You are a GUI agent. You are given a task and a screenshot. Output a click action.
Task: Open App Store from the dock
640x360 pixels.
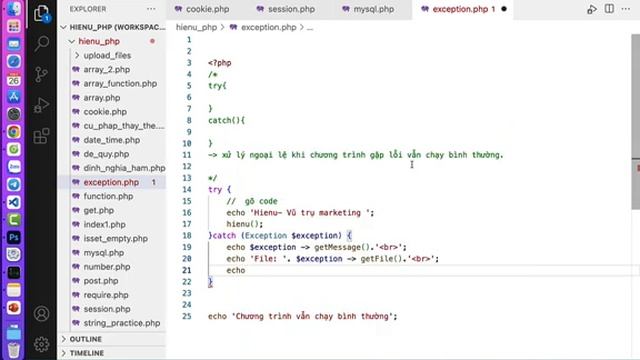click(13, 97)
